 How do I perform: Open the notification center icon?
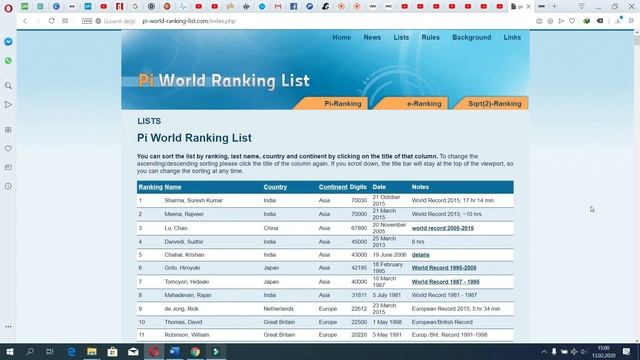click(627, 351)
